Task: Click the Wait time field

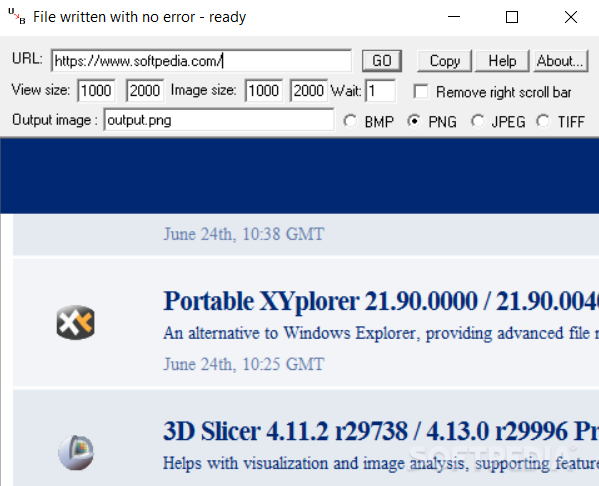Action: (380, 91)
